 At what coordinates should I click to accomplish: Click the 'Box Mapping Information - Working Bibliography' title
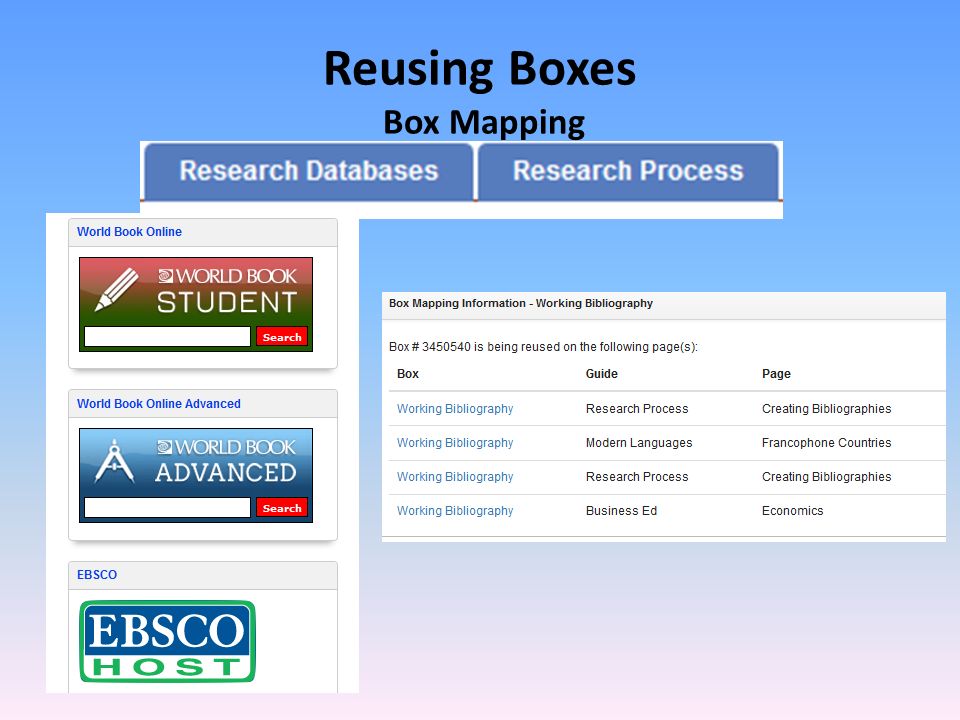520,303
